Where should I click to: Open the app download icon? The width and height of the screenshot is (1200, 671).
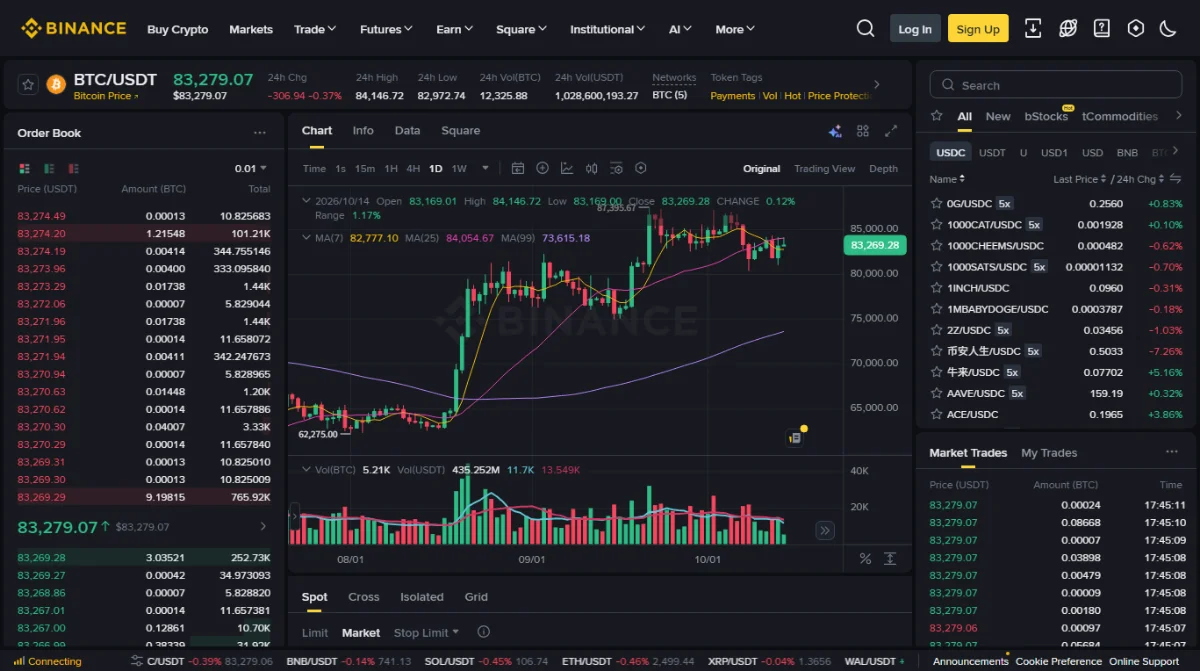(1034, 28)
